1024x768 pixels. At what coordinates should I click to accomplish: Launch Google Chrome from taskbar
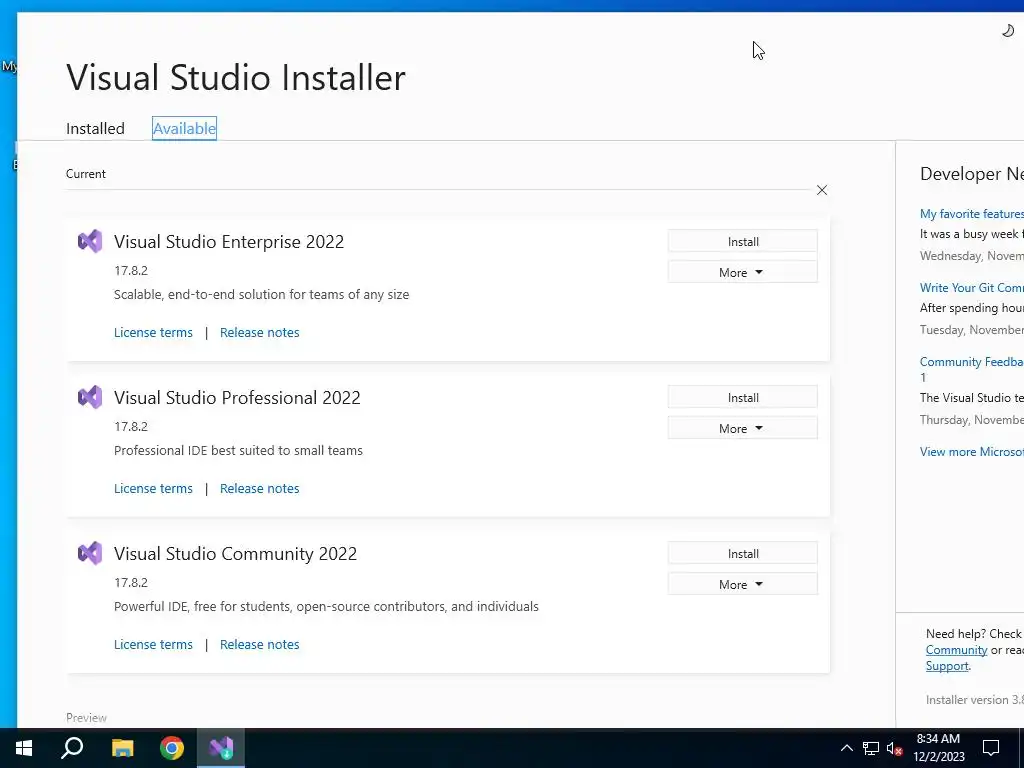click(x=172, y=748)
